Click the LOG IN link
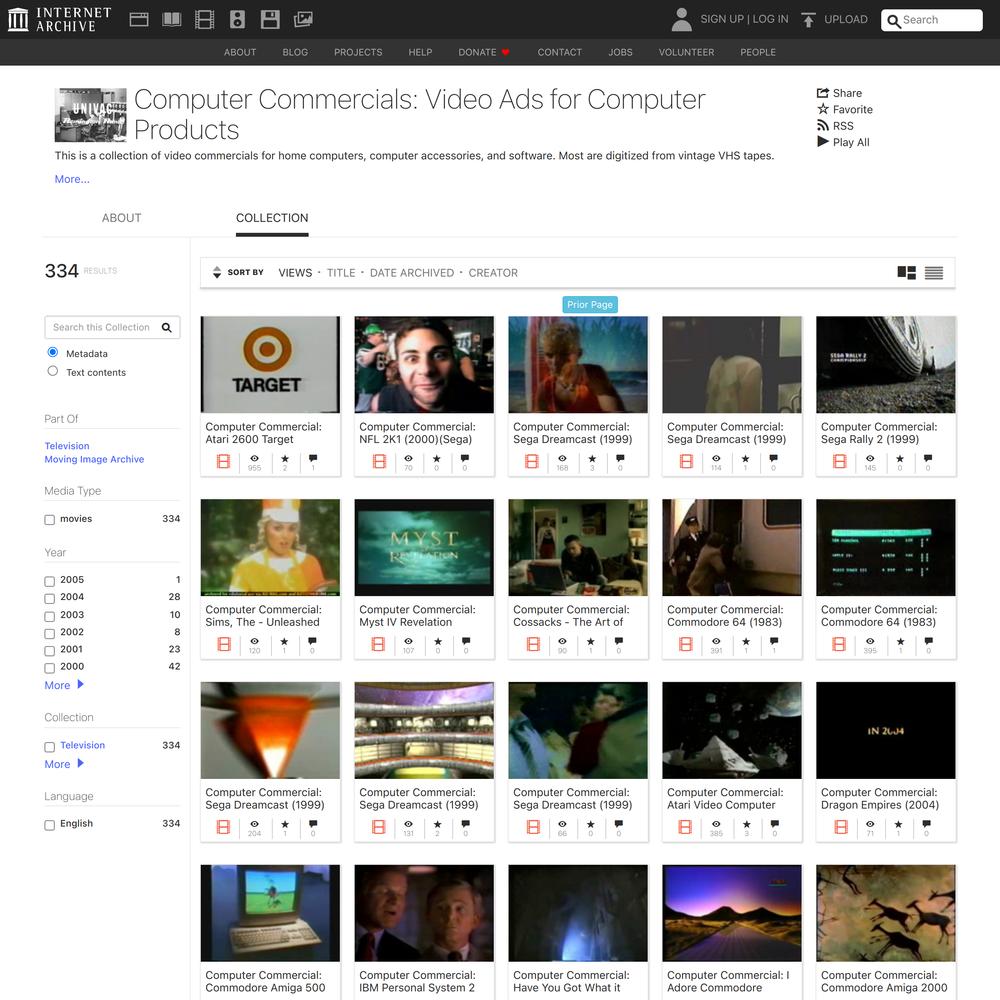This screenshot has width=1000, height=1000. click(770, 19)
